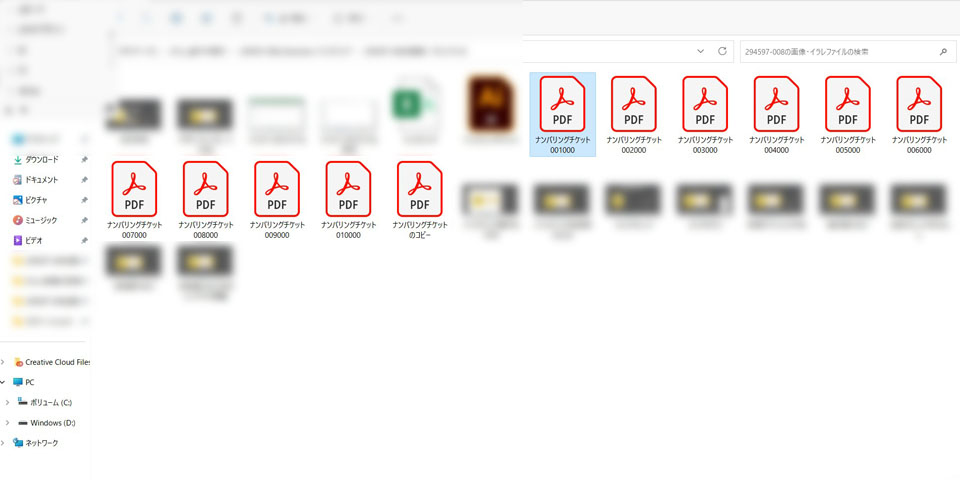Open ダウンロード in the quick access sidebar
The height and width of the screenshot is (480, 960).
[x=41, y=160]
